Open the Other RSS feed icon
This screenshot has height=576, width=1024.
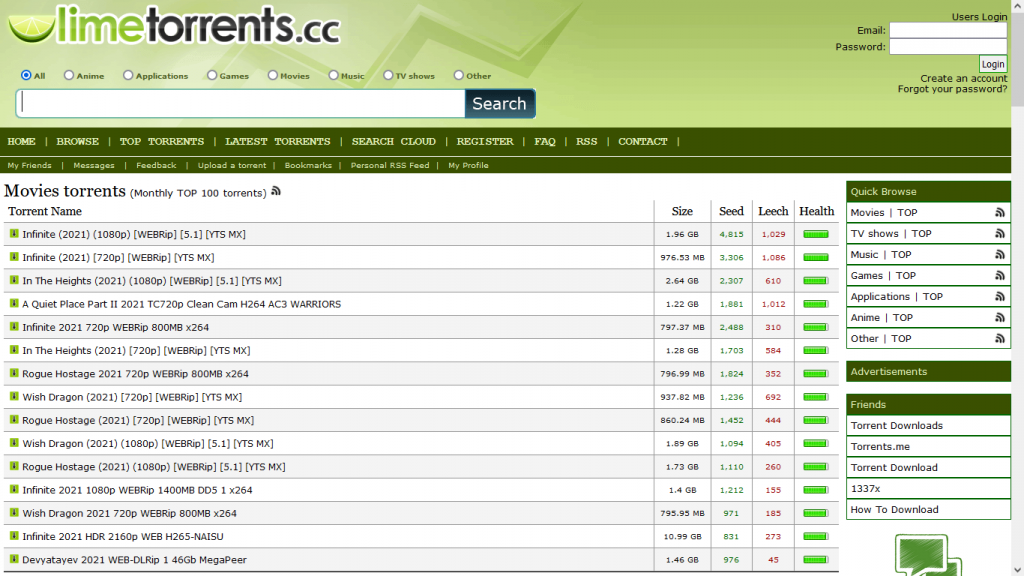click(x=999, y=338)
